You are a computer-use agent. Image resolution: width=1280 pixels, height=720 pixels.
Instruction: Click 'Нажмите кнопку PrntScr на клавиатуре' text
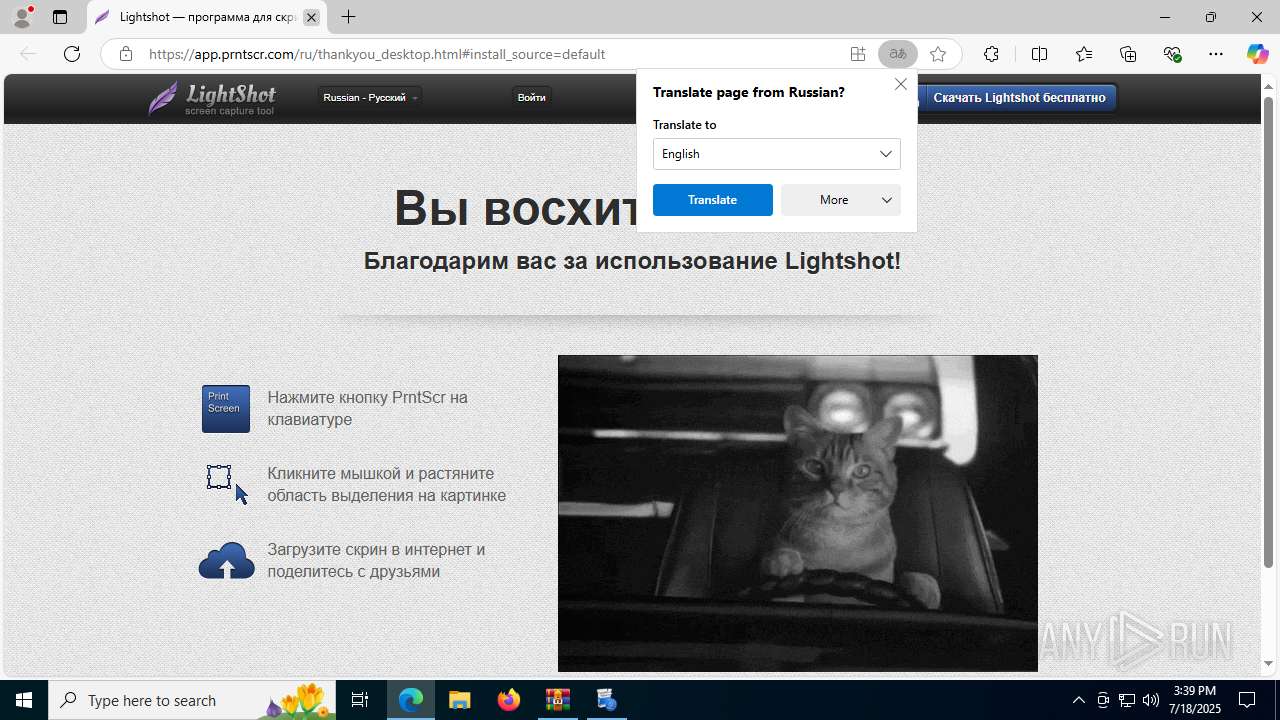367,408
